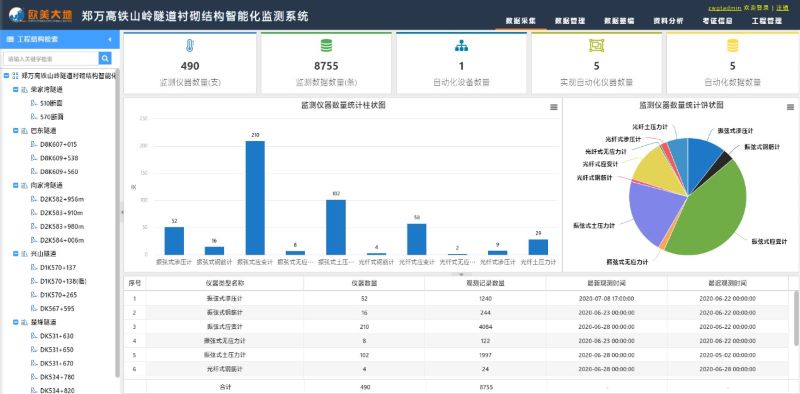
Task: Open the 资料分析 tab
Action: point(668,21)
